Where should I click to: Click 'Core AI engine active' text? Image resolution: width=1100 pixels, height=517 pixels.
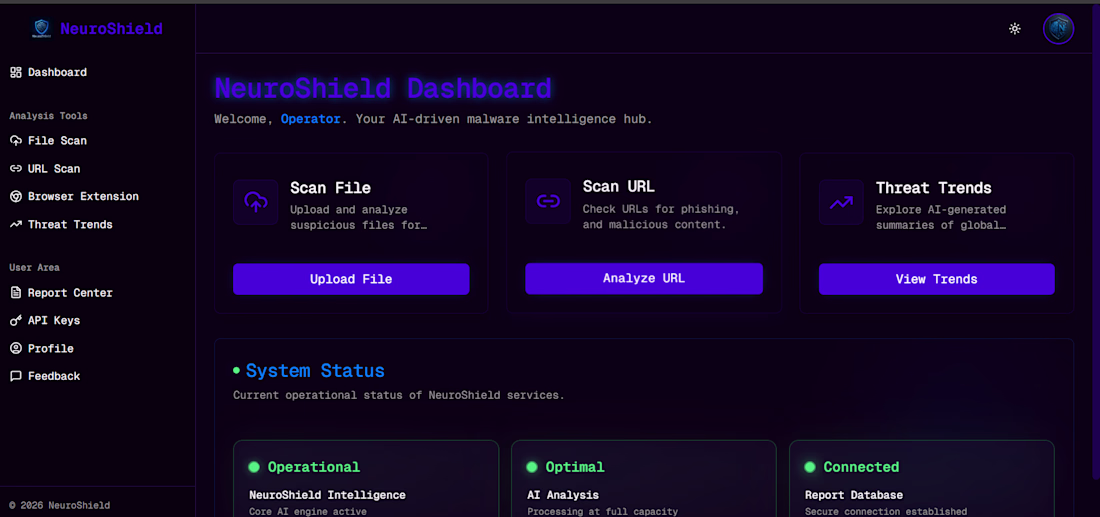coord(308,512)
